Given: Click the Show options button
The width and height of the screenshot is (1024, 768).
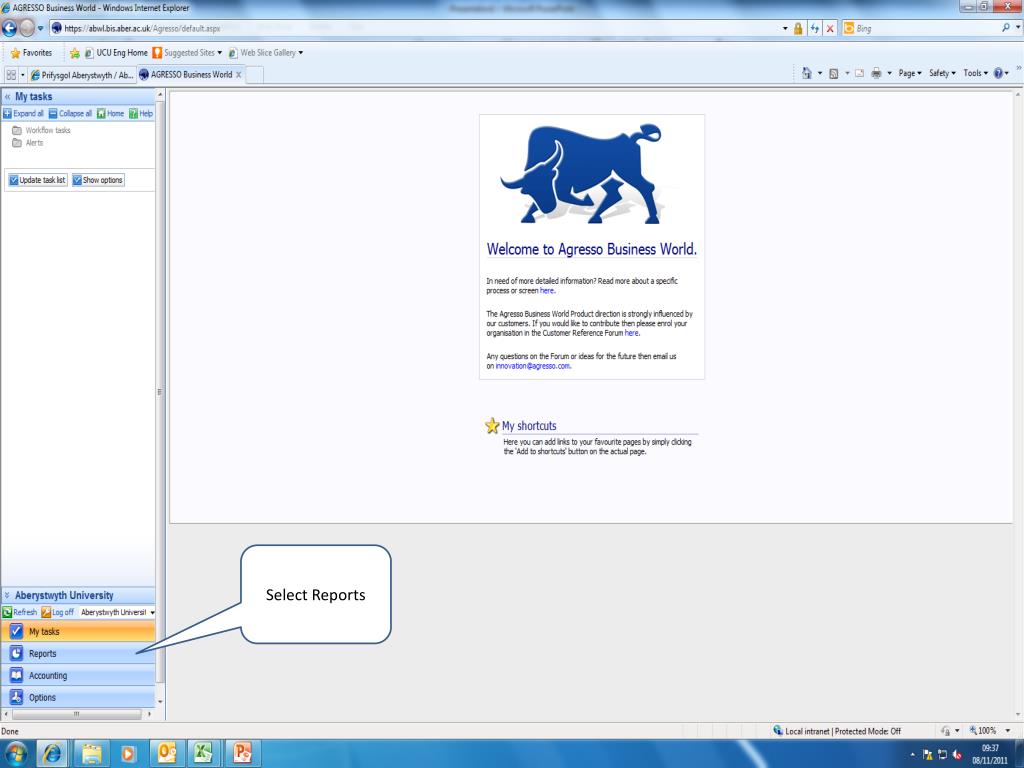Looking at the screenshot, I should pos(97,180).
